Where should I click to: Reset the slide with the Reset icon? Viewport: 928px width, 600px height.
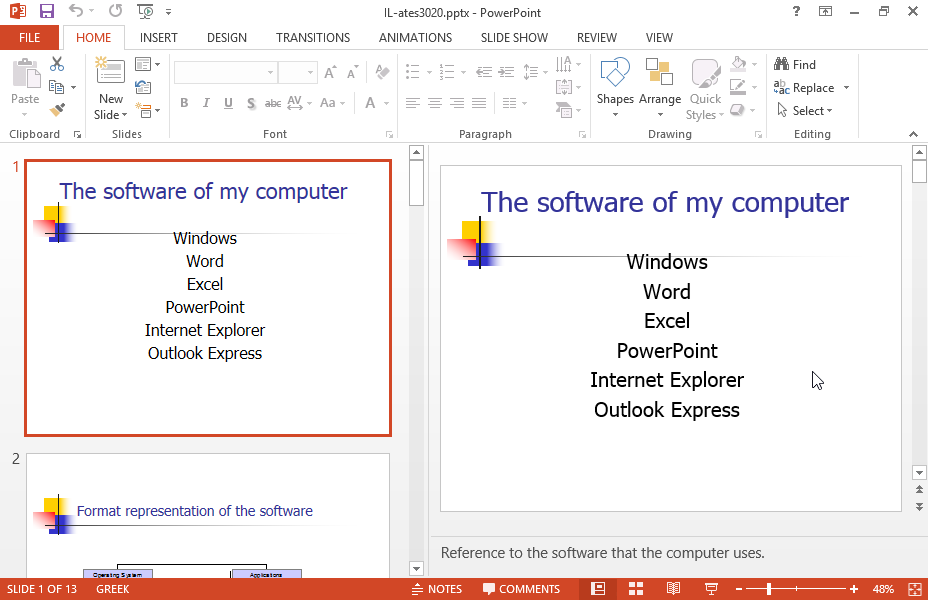143,88
